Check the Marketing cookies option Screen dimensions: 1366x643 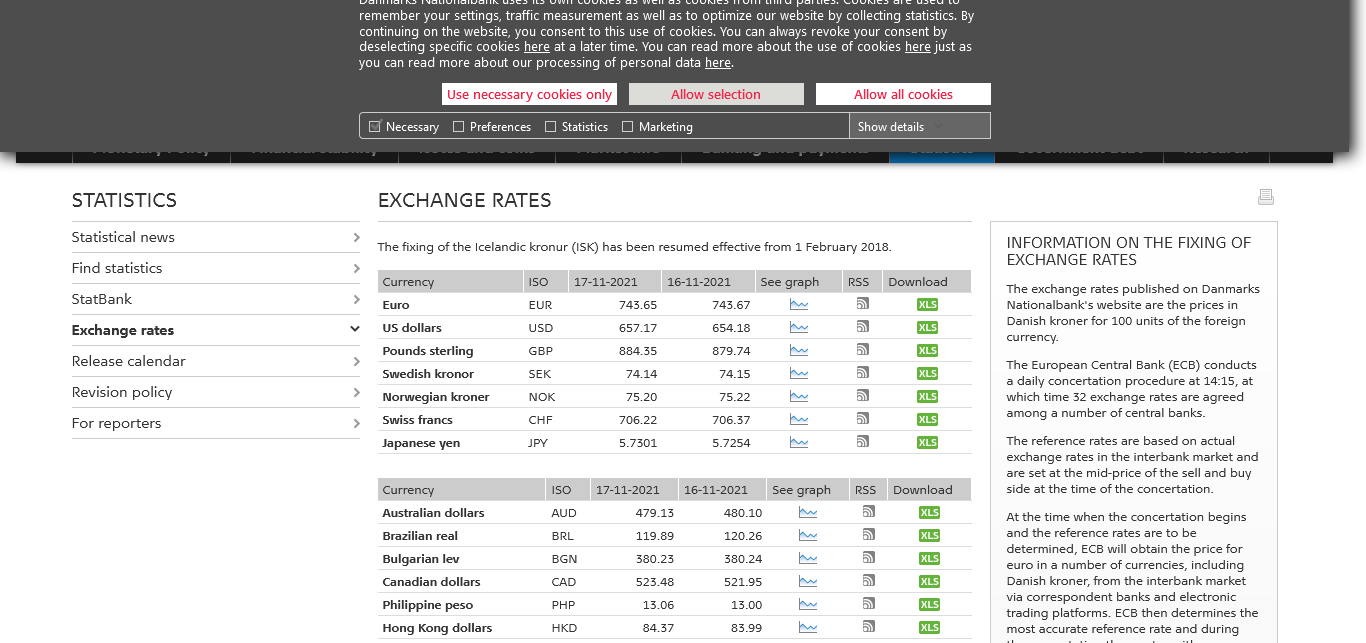click(x=628, y=127)
